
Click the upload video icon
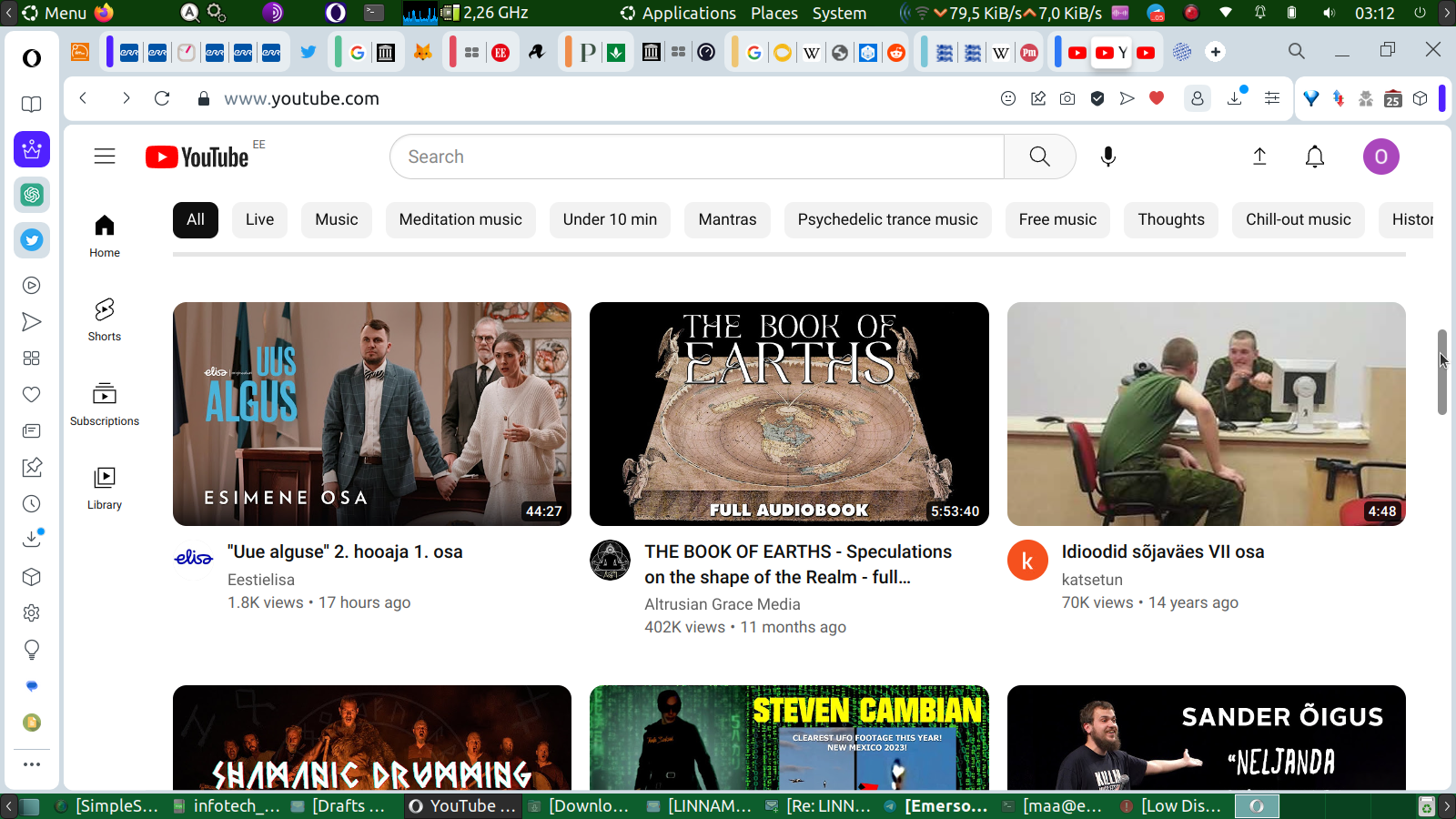point(1259,157)
